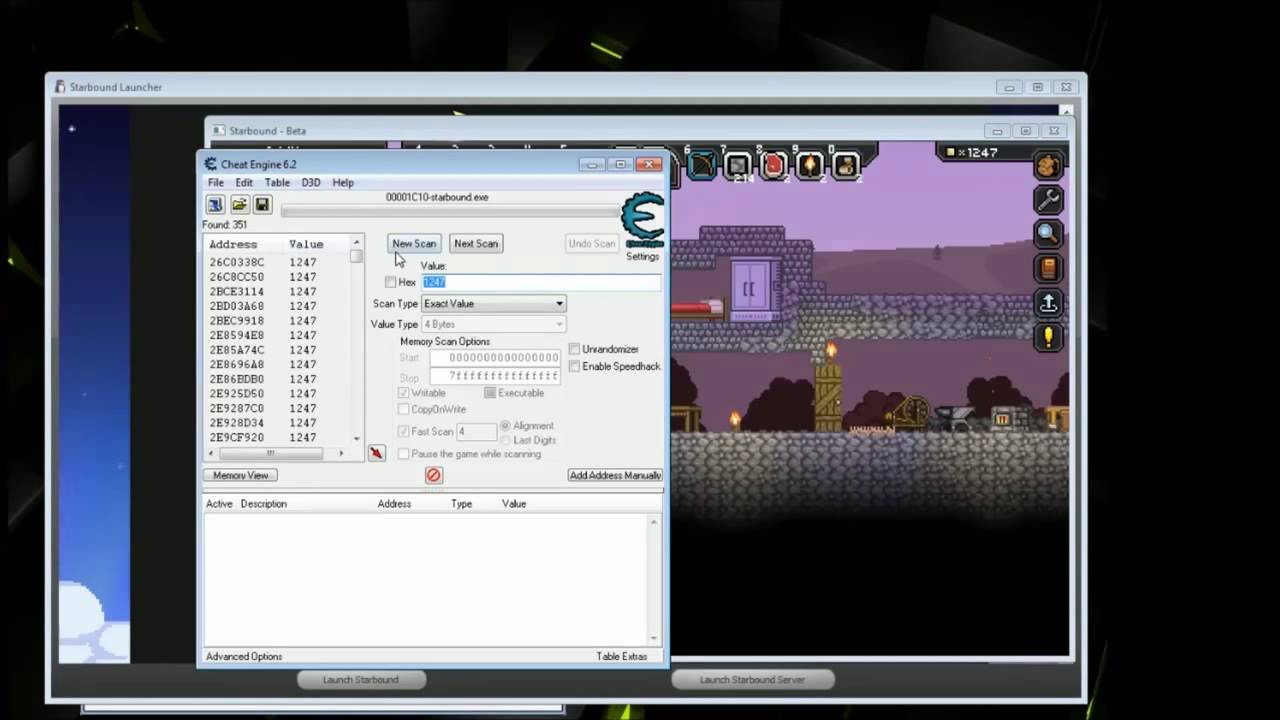Screen dimensions: 1280x720
Task: Open Table Extras
Action: point(622,657)
